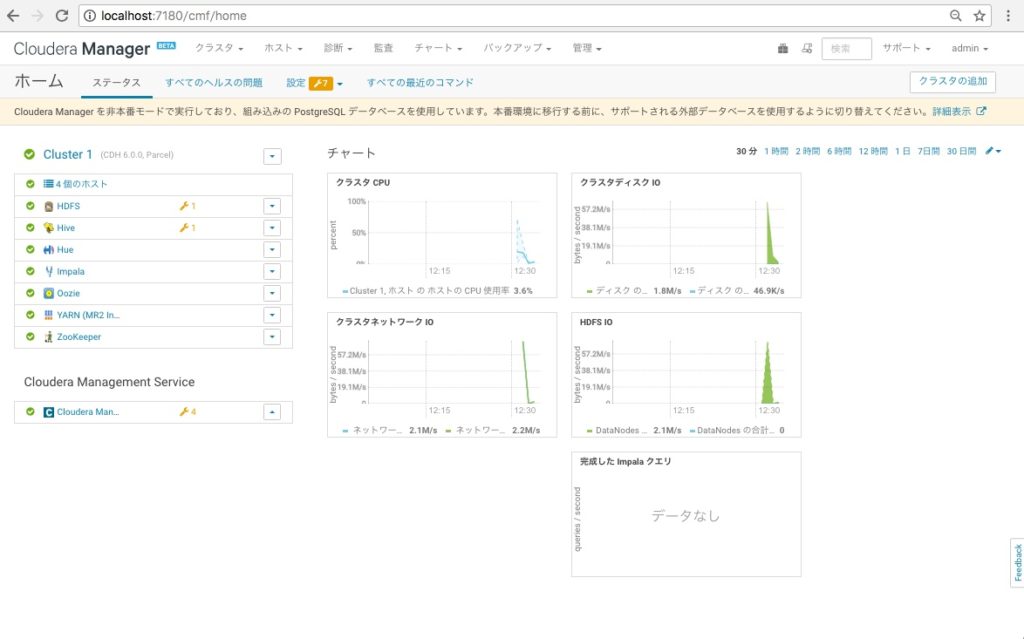The height and width of the screenshot is (639, 1024).
Task: Open チャート menu in navbar
Action: pyautogui.click(x=438, y=48)
